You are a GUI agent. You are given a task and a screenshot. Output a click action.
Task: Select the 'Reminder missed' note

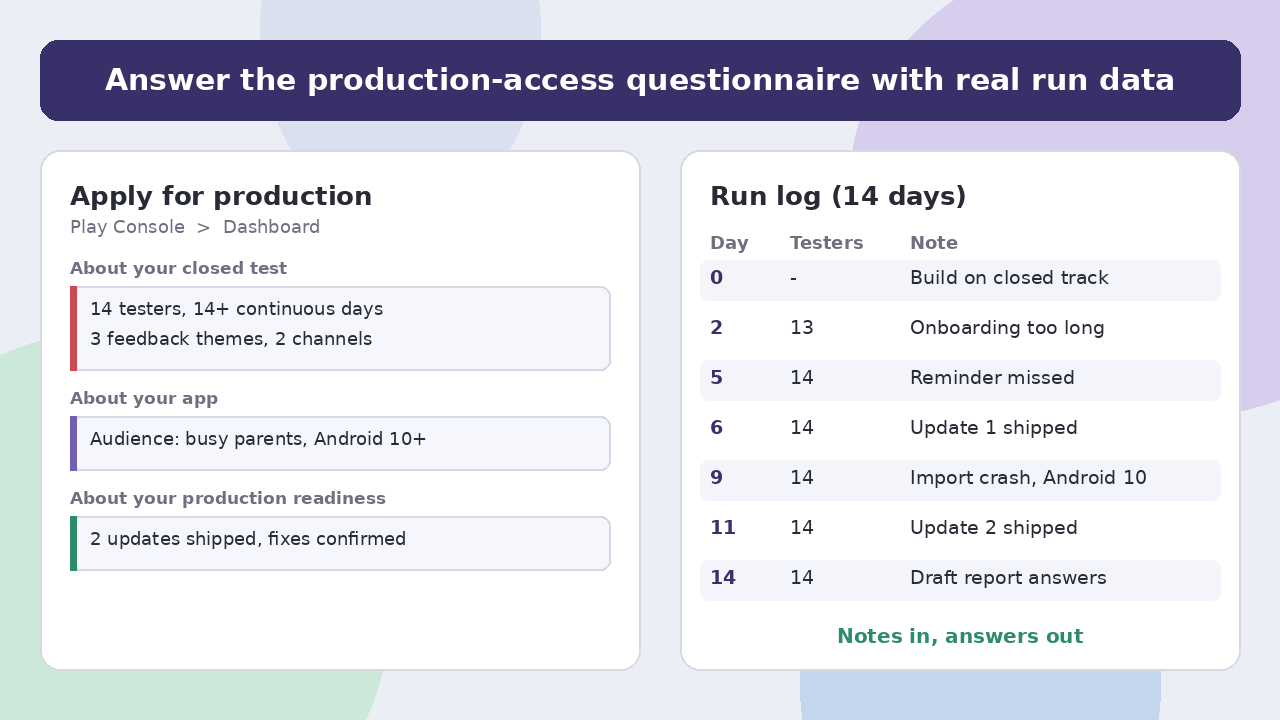[992, 378]
